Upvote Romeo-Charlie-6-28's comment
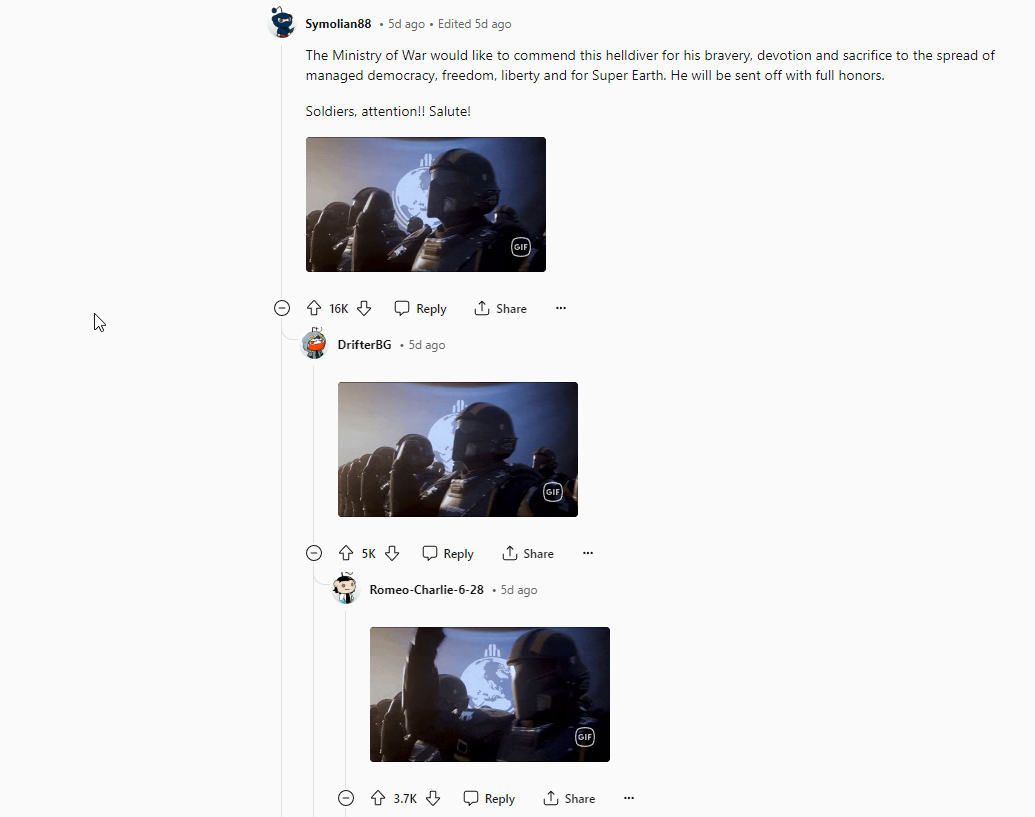Image resolution: width=1035 pixels, height=817 pixels. [378, 798]
